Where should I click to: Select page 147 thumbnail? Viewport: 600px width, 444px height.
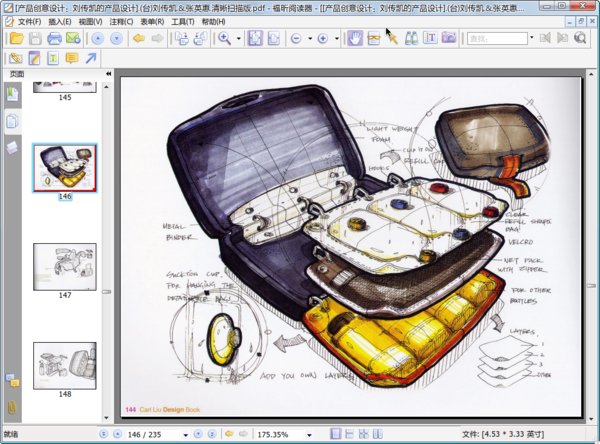point(65,265)
